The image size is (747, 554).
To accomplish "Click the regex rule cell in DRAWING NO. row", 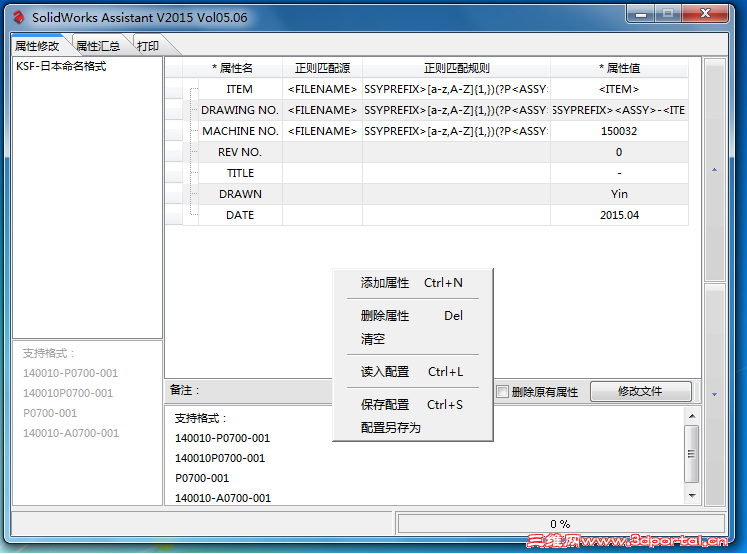I will point(456,110).
